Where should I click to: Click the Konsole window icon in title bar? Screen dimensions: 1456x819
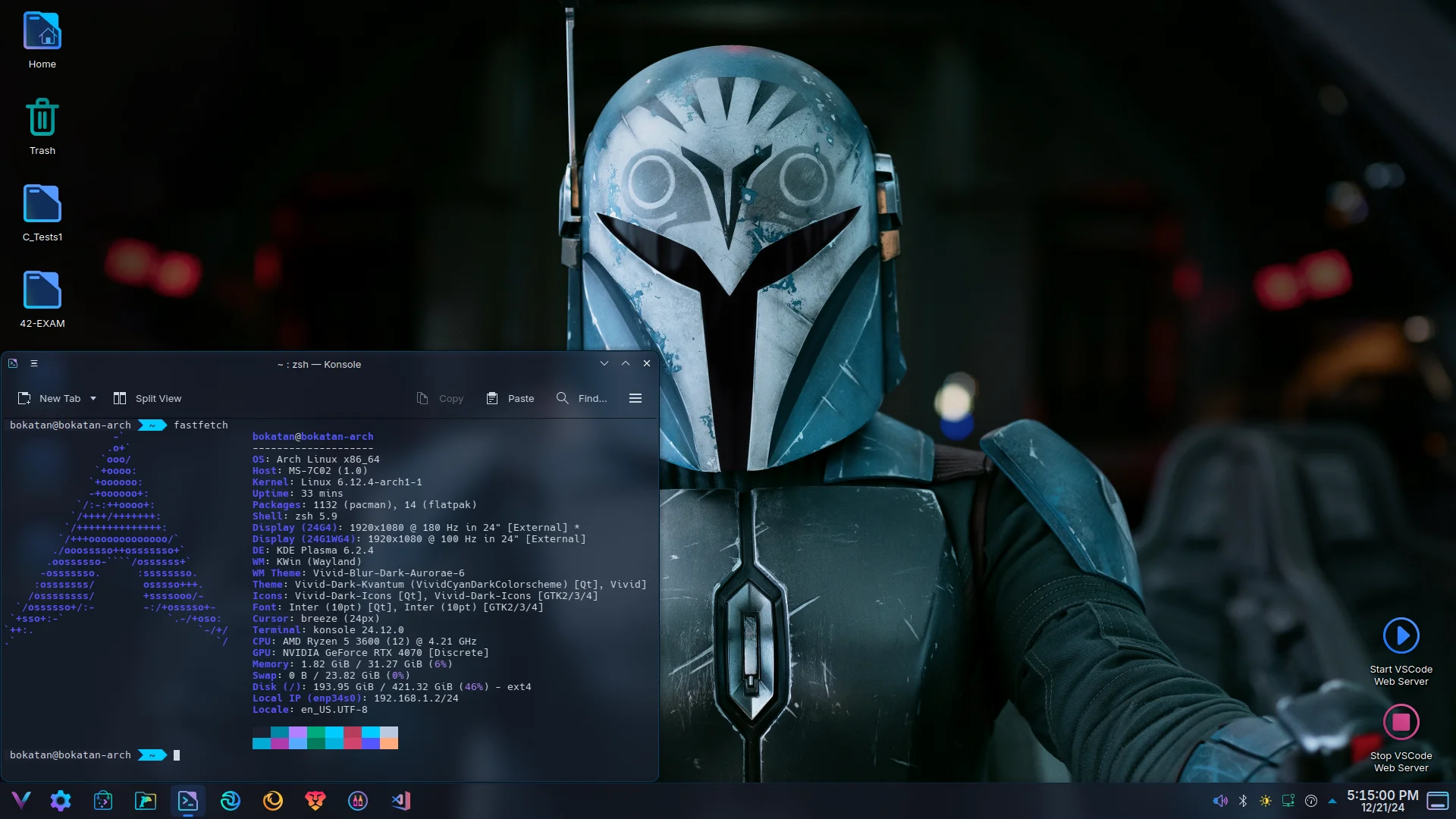[13, 363]
